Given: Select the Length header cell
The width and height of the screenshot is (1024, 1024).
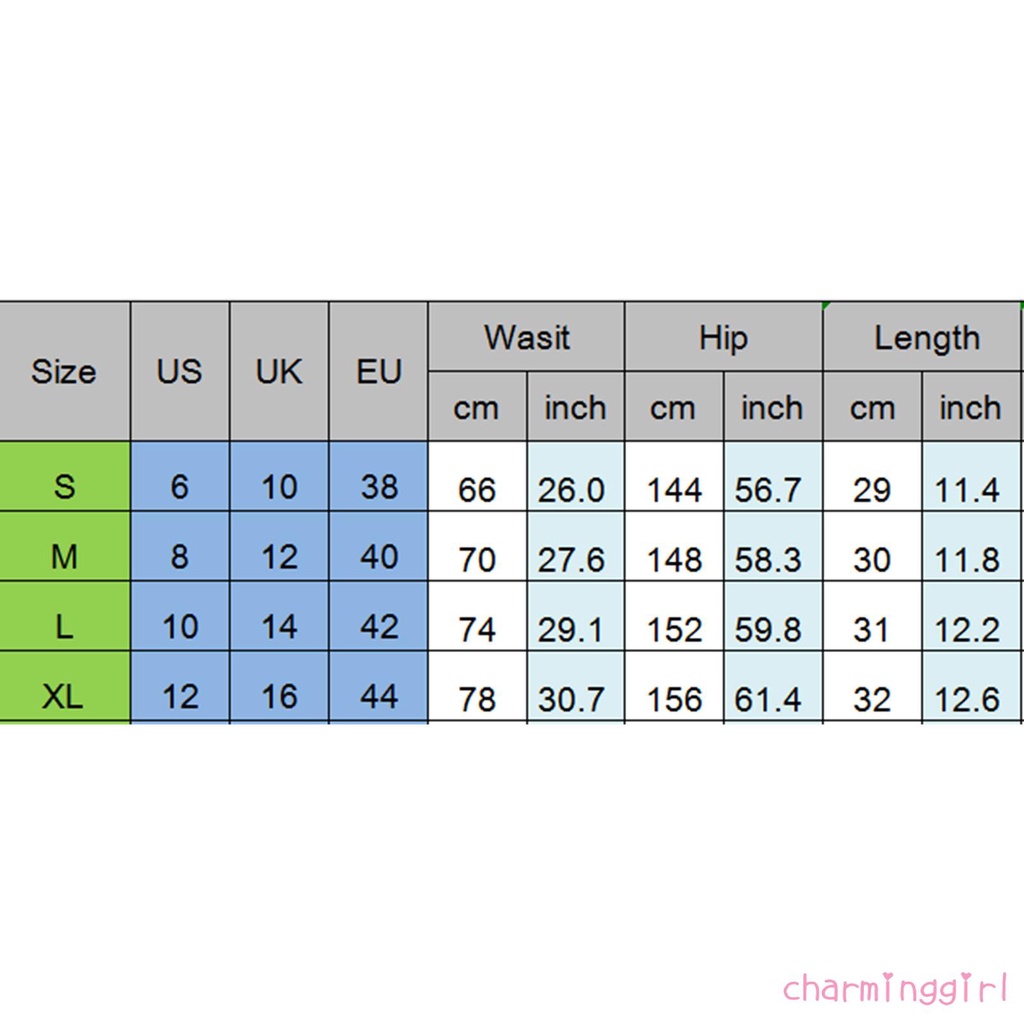Looking at the screenshot, I should click(x=926, y=337).
